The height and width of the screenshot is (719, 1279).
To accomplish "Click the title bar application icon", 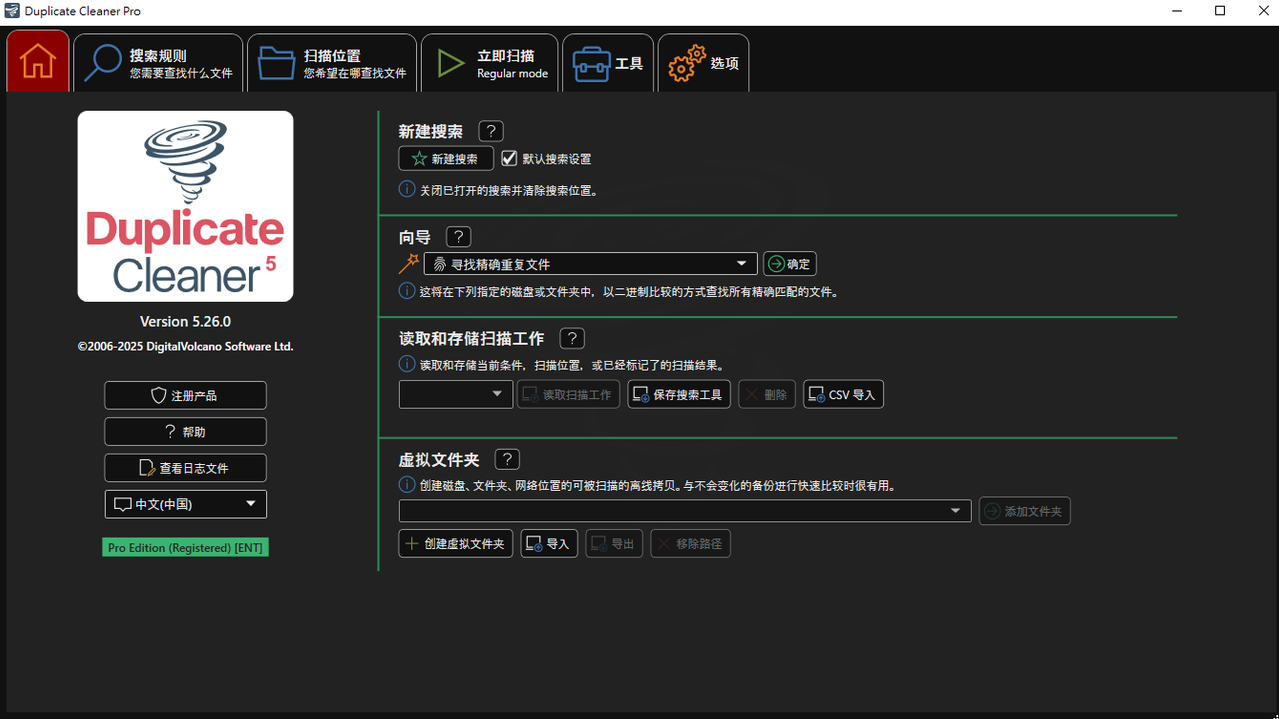I will click(12, 11).
